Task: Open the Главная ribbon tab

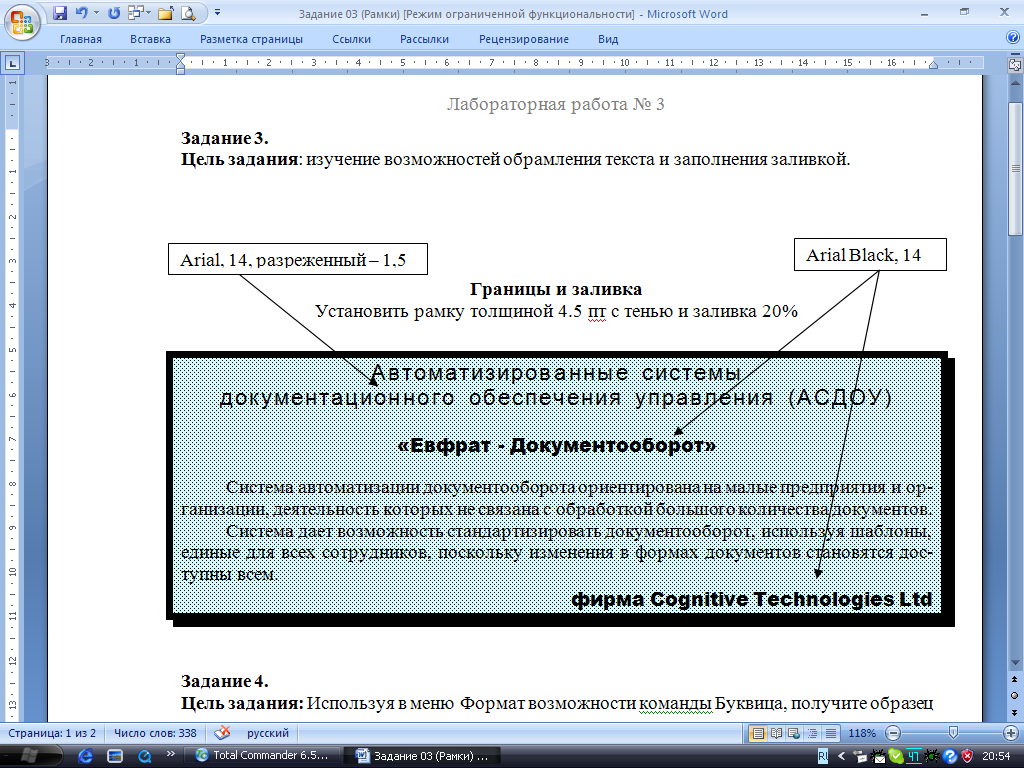Action: pyautogui.click(x=81, y=39)
